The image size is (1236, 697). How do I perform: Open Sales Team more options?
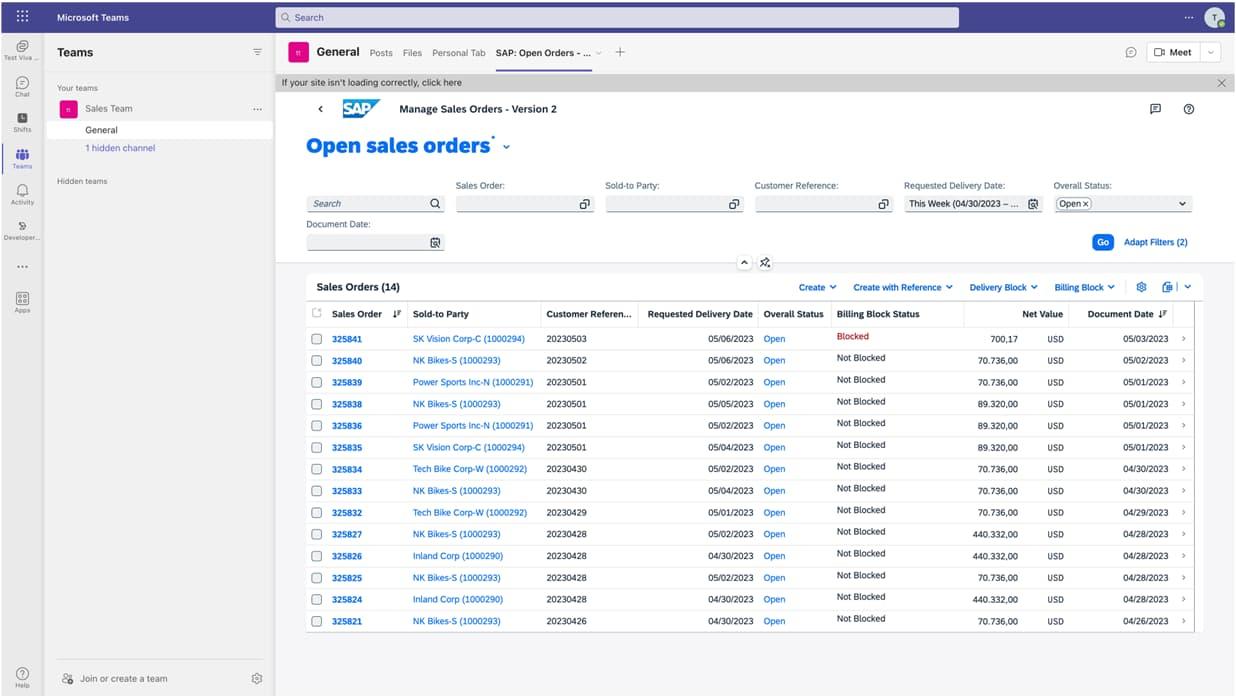(257, 109)
